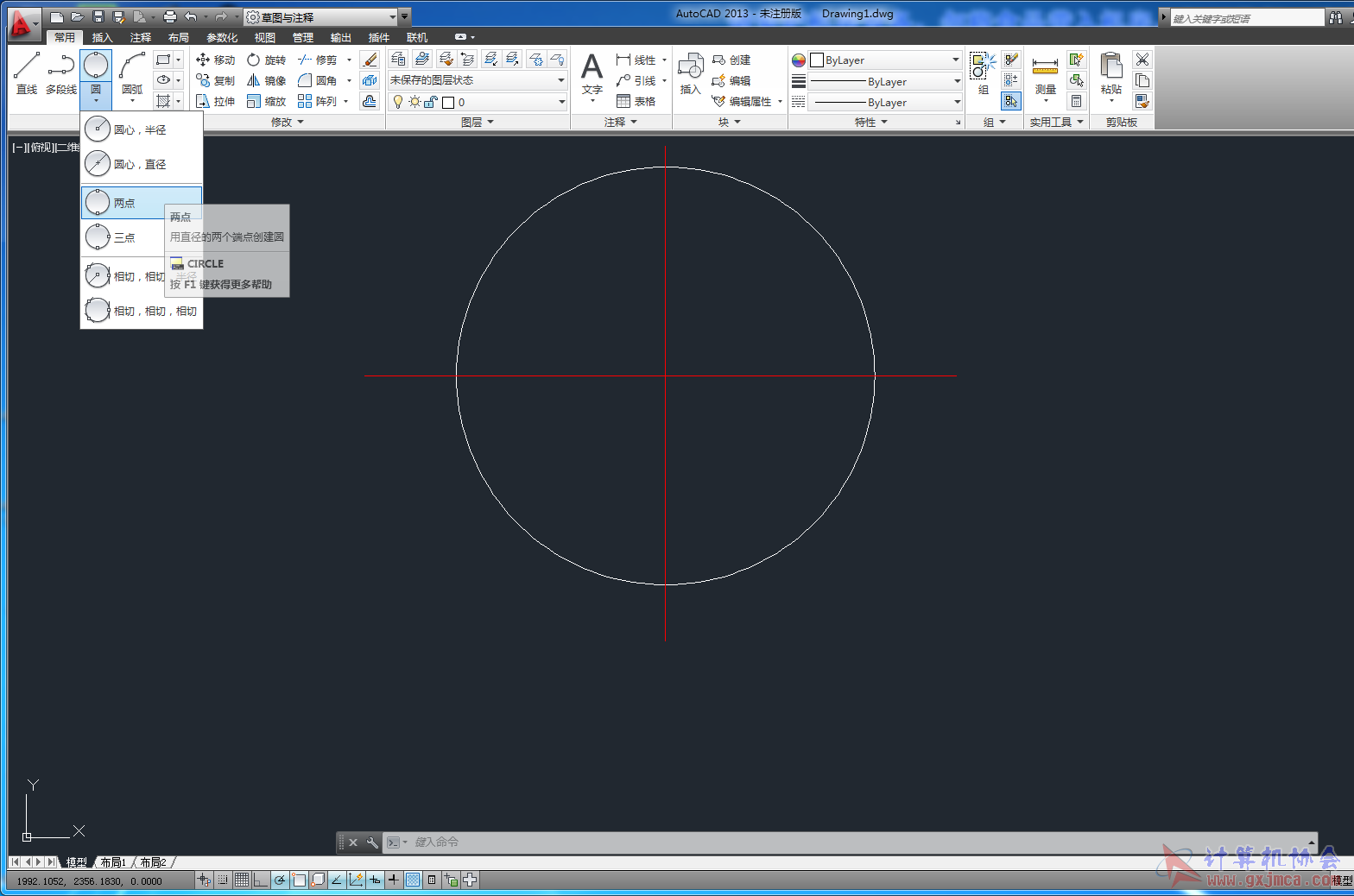Viewport: 1354px width, 896px height.
Task: Select the Polyline (多段线) tool
Action: (61, 73)
